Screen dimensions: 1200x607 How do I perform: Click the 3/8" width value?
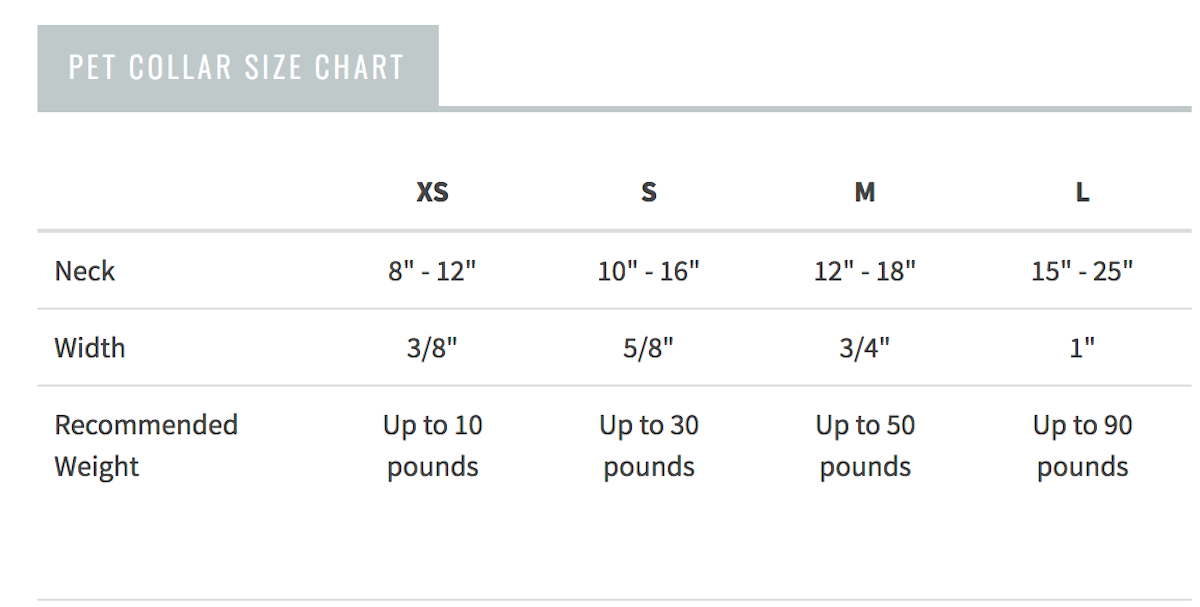tap(432, 348)
